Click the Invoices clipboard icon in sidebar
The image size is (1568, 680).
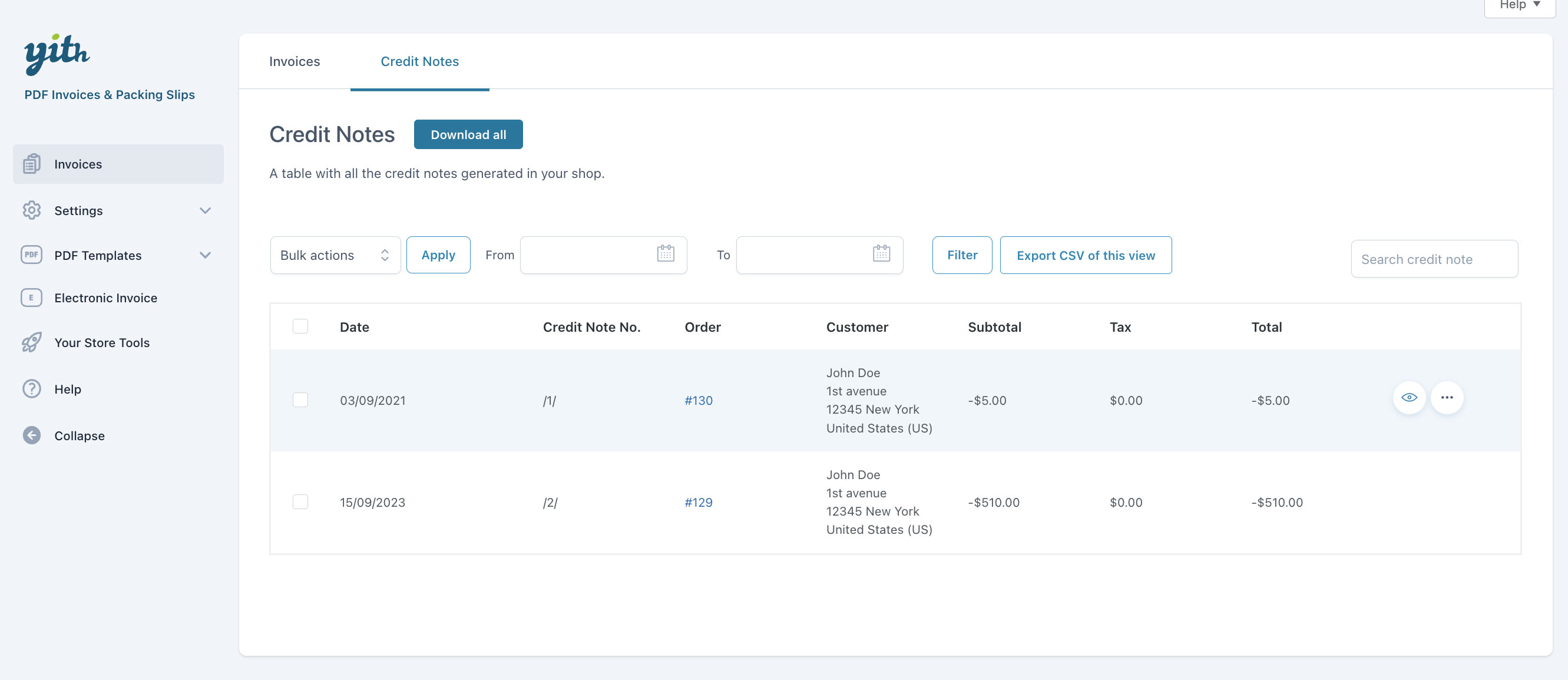tap(32, 164)
